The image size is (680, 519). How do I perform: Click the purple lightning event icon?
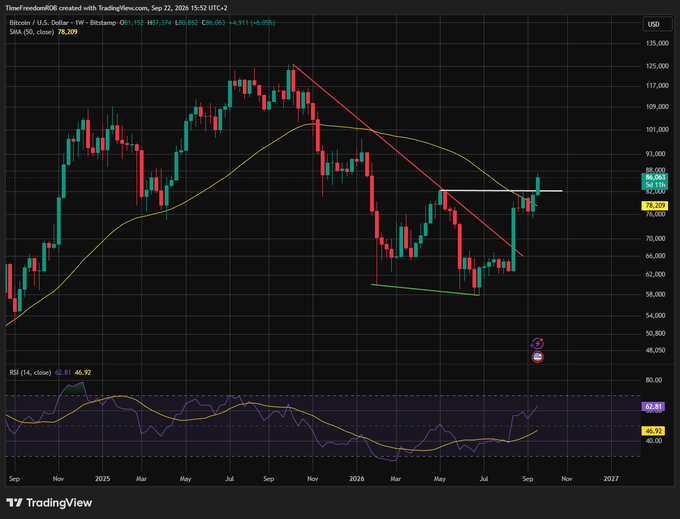click(x=537, y=344)
